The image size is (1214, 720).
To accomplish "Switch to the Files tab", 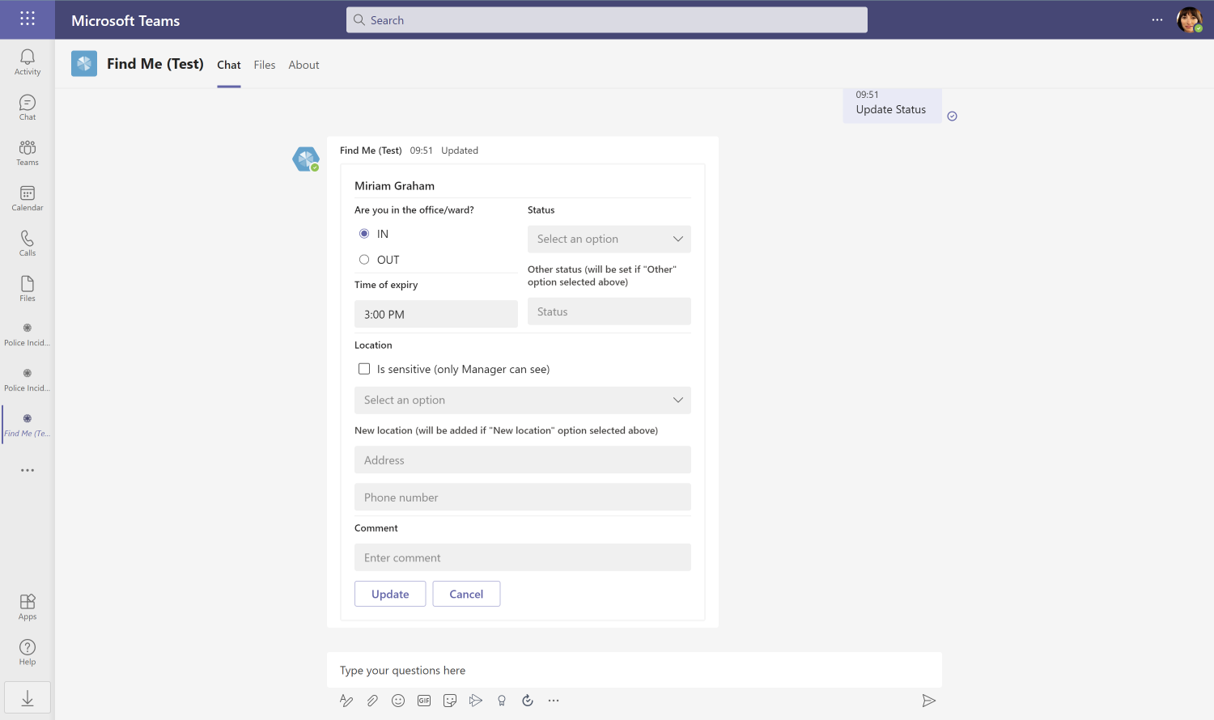I will click(264, 65).
